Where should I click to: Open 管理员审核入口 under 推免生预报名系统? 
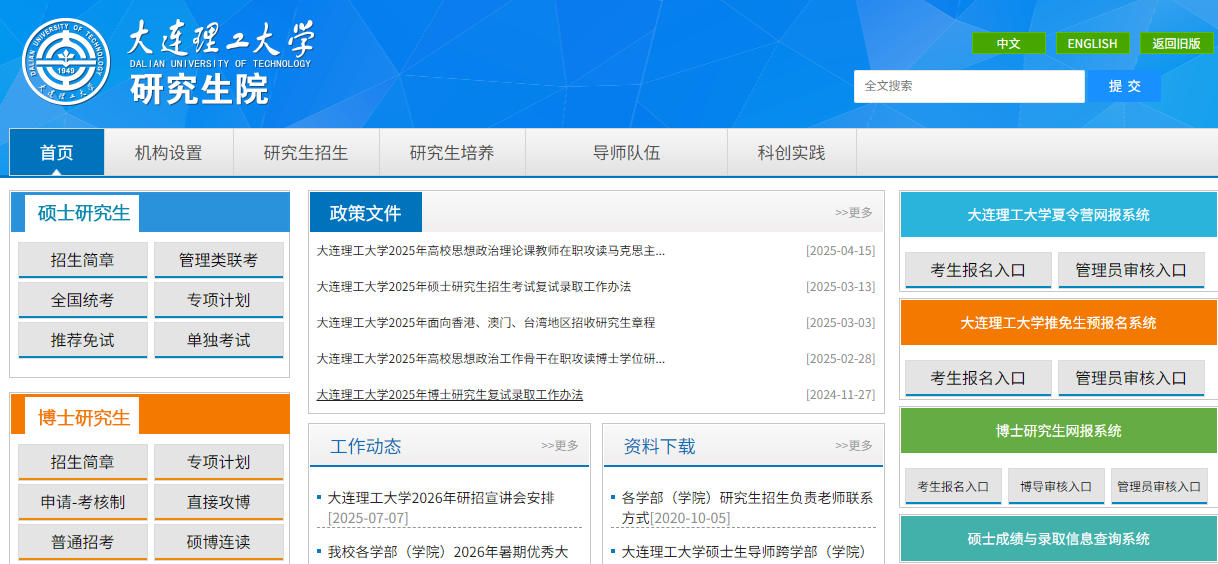click(1130, 378)
